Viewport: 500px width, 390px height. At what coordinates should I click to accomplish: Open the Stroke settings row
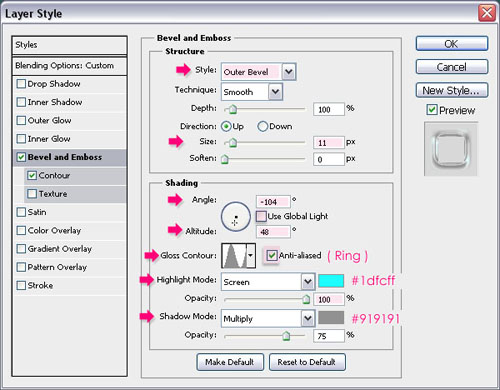coord(70,285)
